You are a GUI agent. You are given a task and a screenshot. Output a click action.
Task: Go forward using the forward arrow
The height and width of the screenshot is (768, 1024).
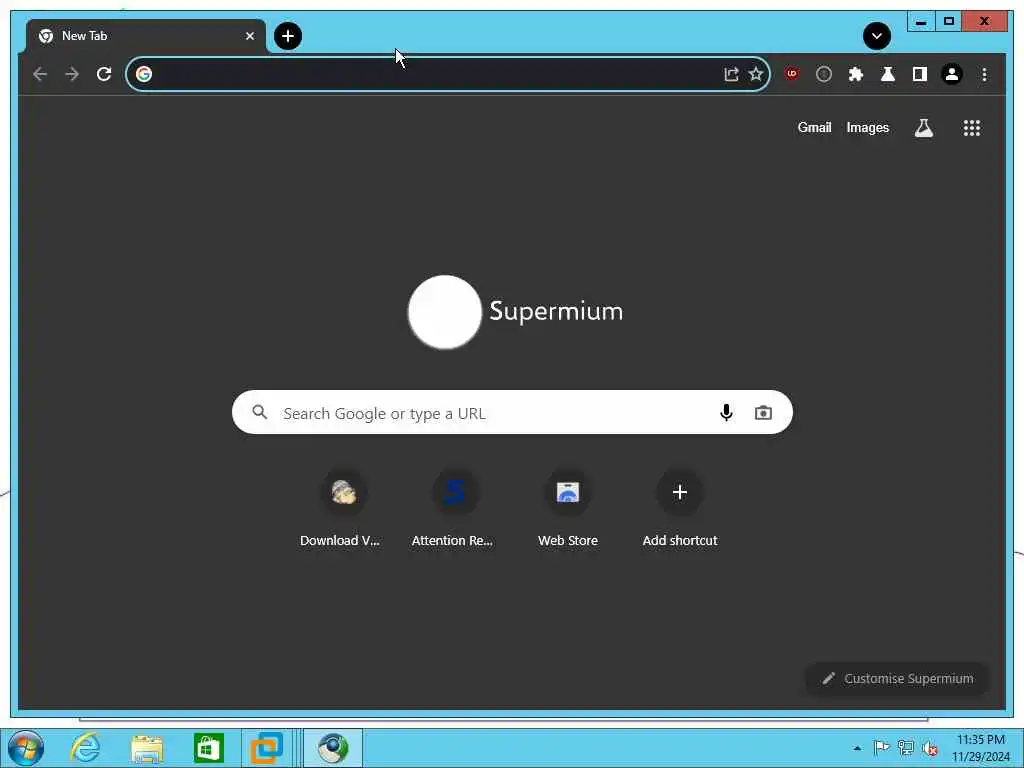(72, 74)
